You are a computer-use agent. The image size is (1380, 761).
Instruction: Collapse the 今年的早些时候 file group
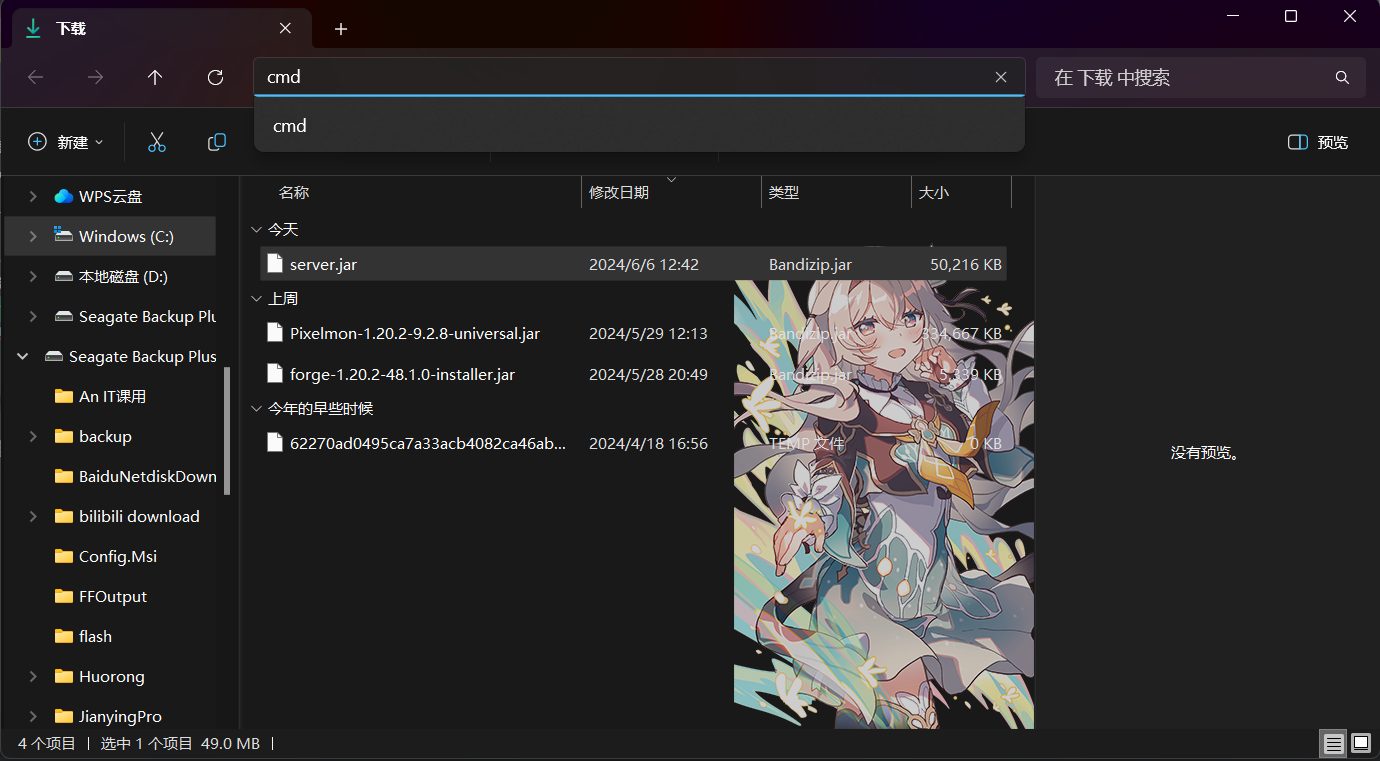pos(257,409)
